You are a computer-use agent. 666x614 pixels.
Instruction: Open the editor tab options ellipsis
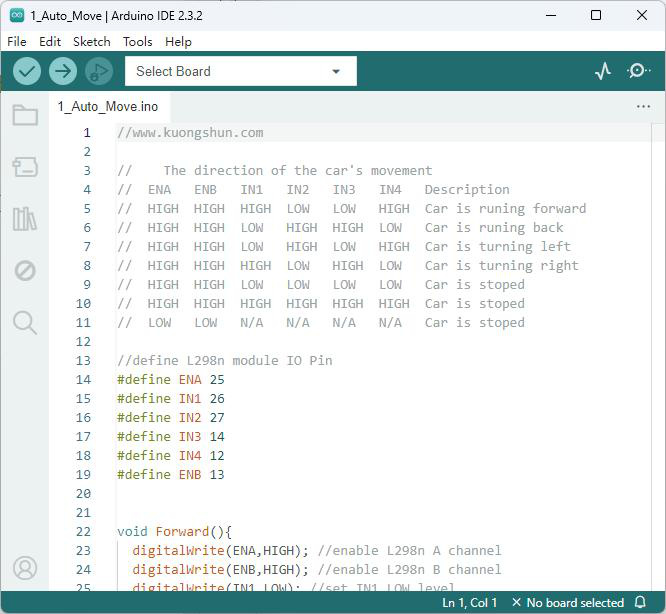pyautogui.click(x=643, y=106)
